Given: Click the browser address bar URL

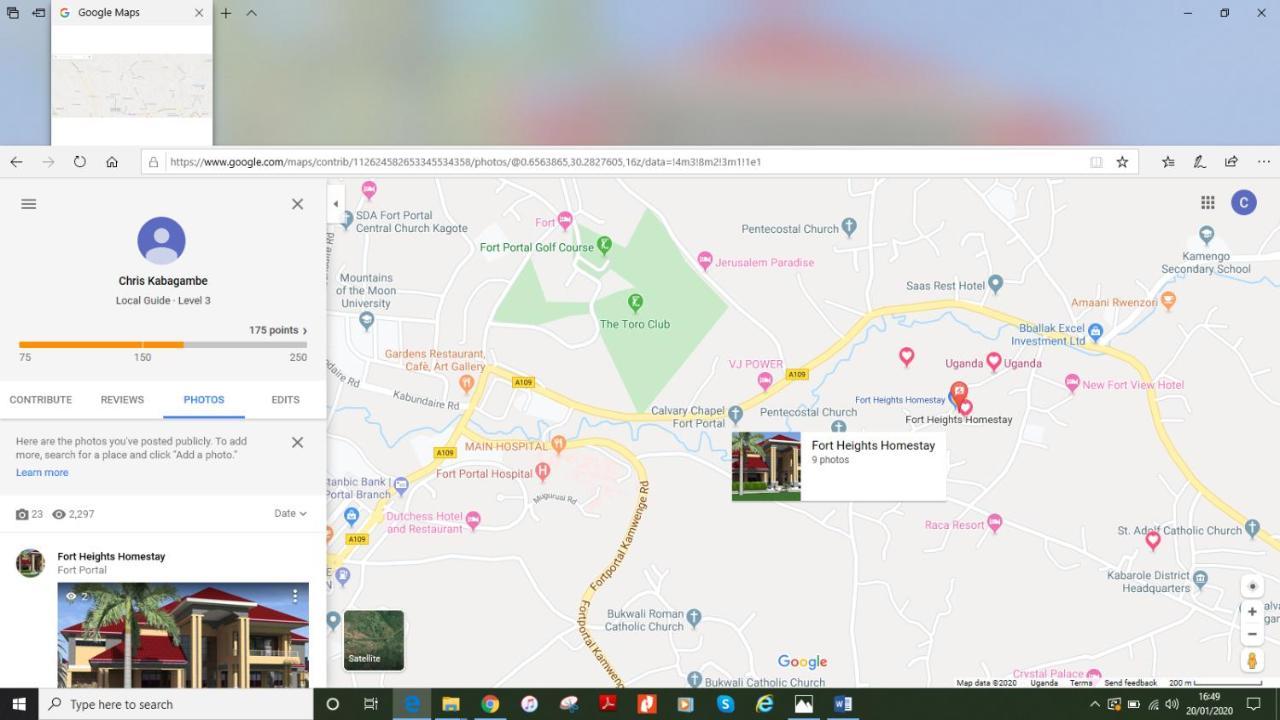Looking at the screenshot, I should (465, 162).
